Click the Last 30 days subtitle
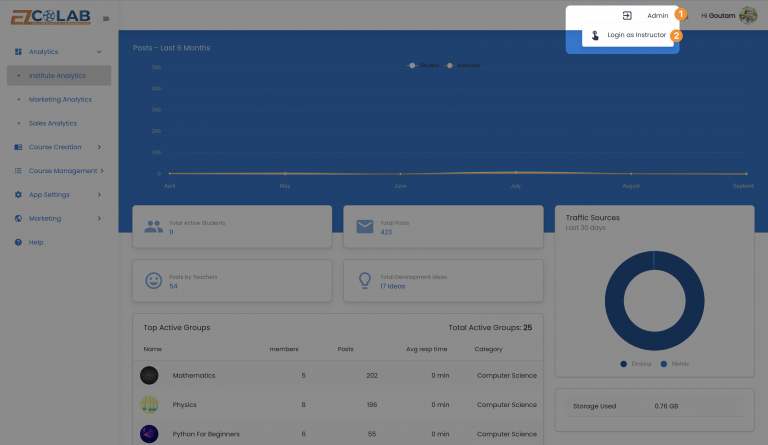The width and height of the screenshot is (768, 445). point(585,228)
